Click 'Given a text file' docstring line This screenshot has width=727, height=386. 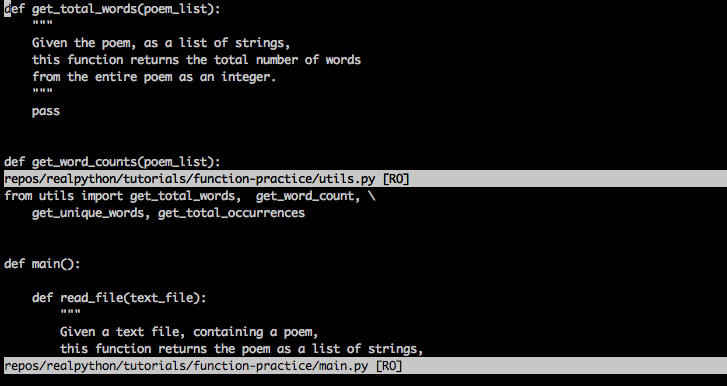click(x=189, y=332)
